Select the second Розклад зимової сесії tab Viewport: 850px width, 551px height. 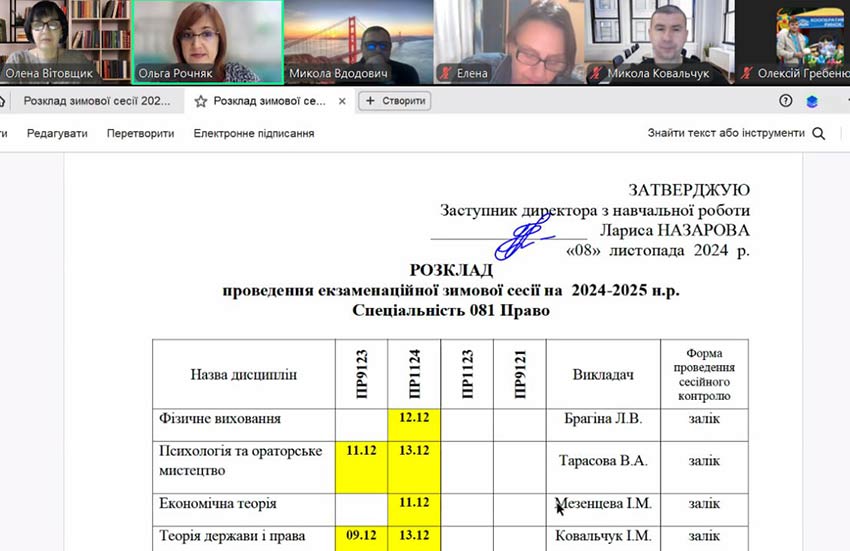268,101
